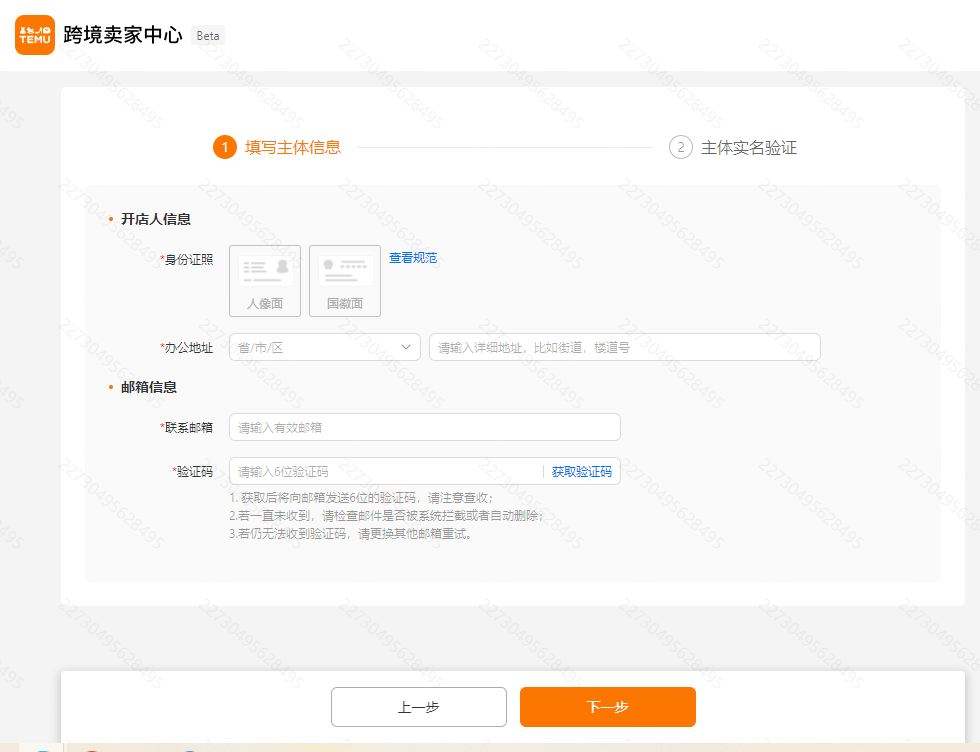This screenshot has height=752, width=980.
Task: Click the Beta badge beside the page title
Action: coord(207,35)
